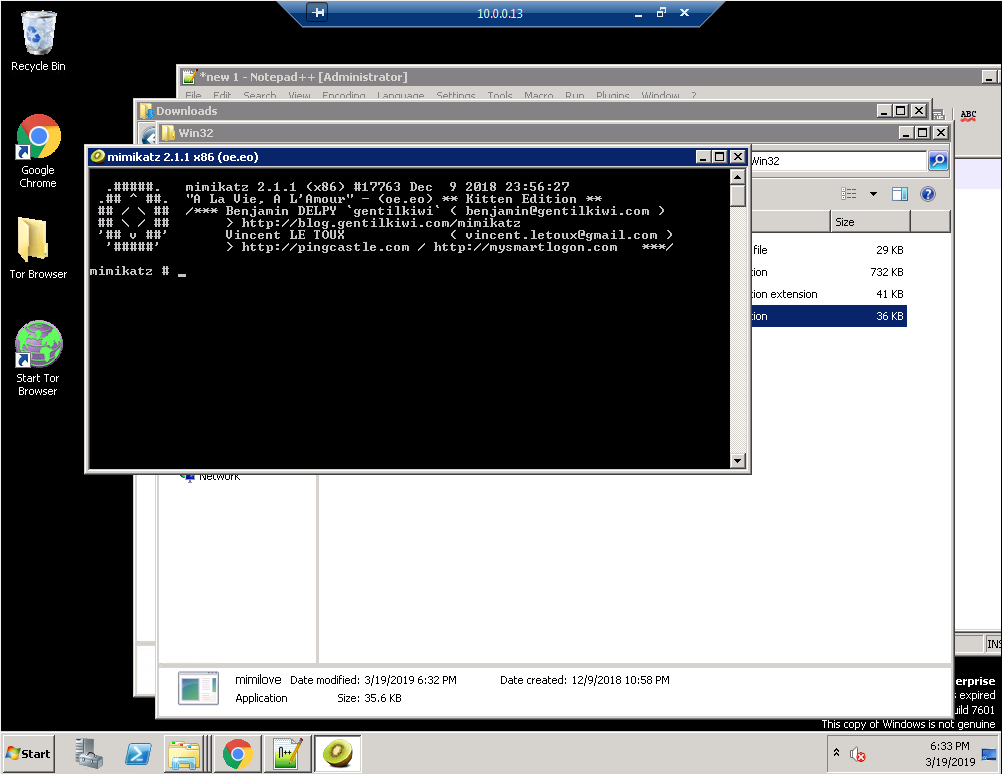Click Notepad++ ABC spell check icon
The width and height of the screenshot is (1002, 774).
968,115
